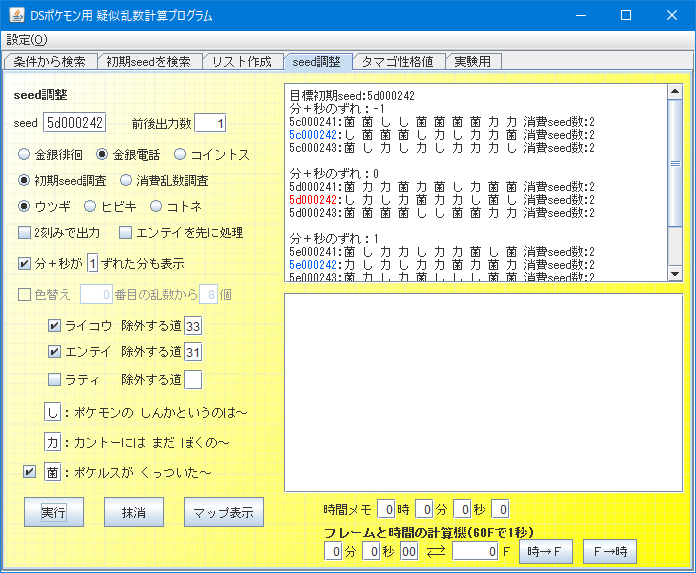Click the Java application icon in title bar

[17, 15]
